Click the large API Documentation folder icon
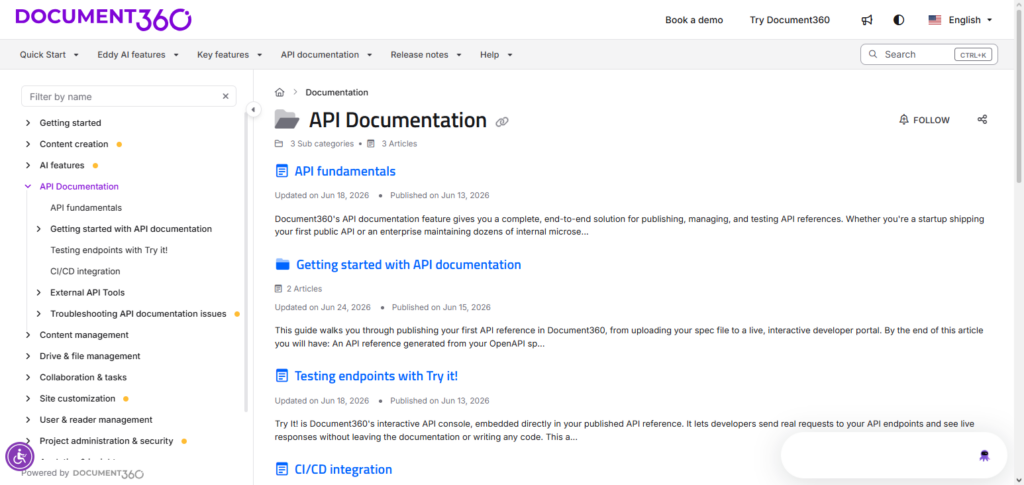Screen dimensions: 1024x485 point(287,119)
